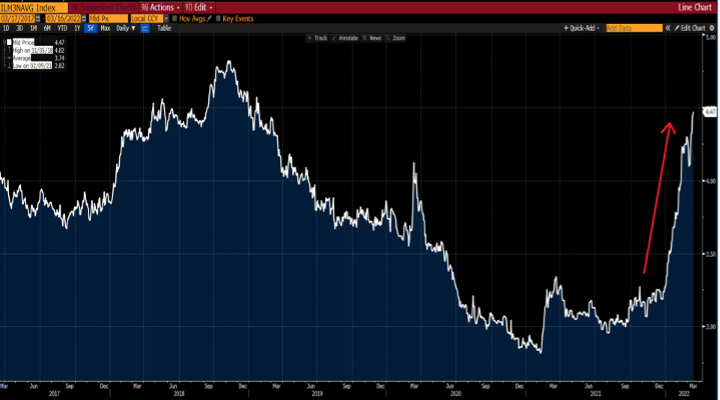Activate the Zoom magnifier tool
This screenshot has width=720, height=400.
click(x=398, y=38)
